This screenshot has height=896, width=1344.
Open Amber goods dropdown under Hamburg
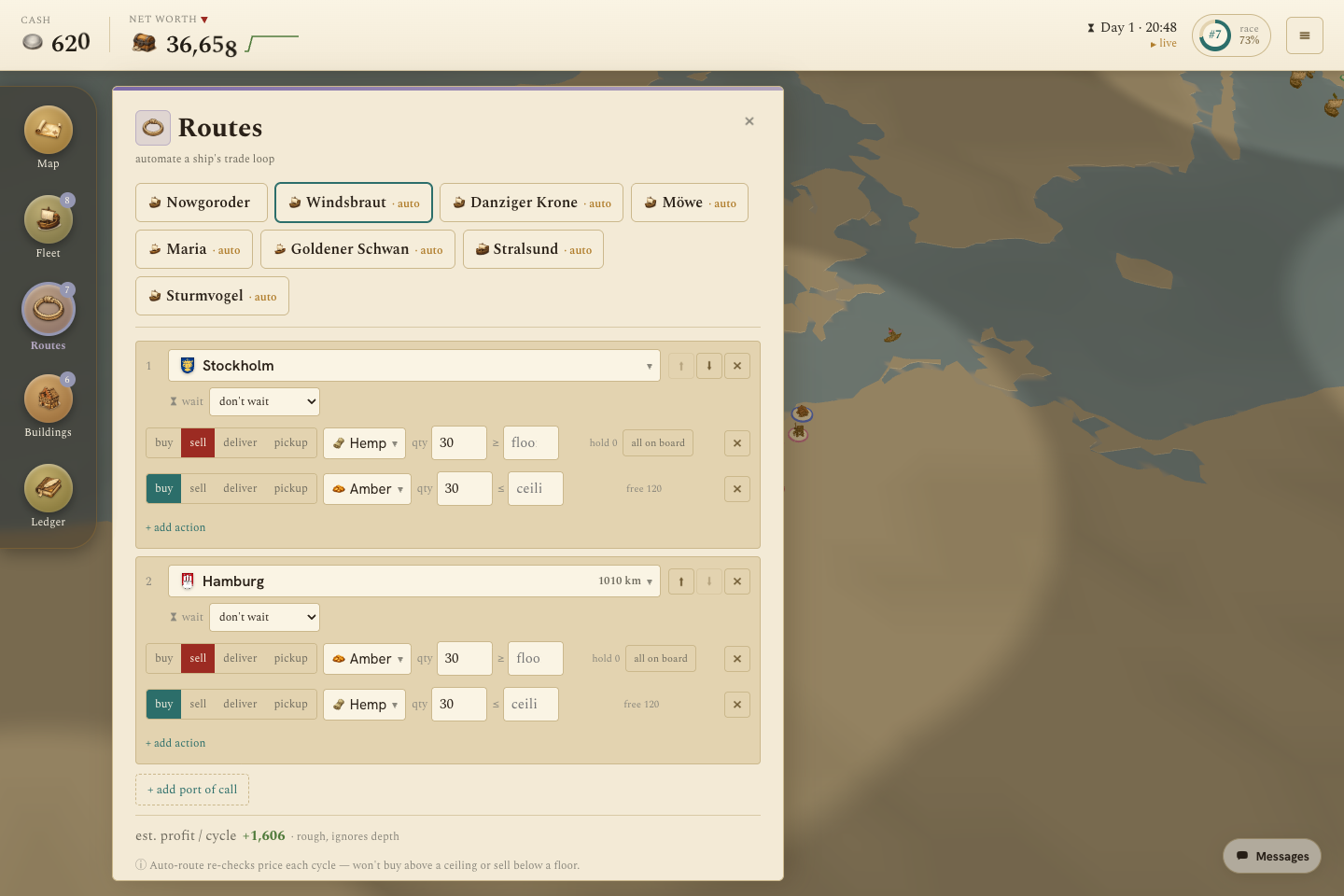point(367,659)
